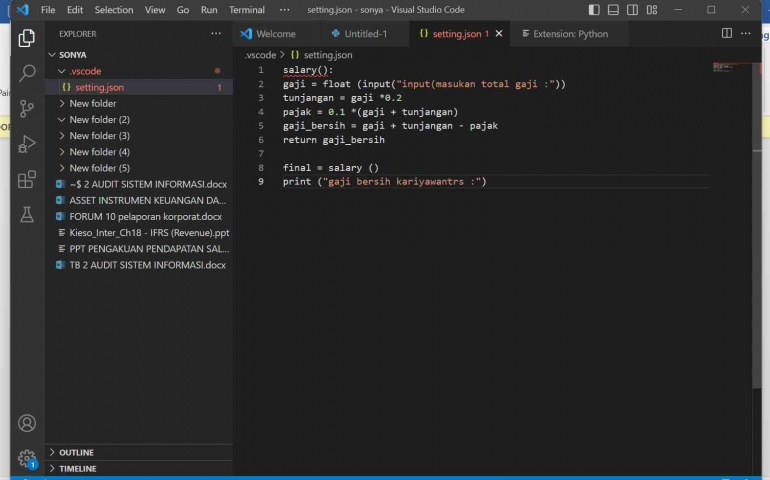Open the Search view icon

coord(27,74)
